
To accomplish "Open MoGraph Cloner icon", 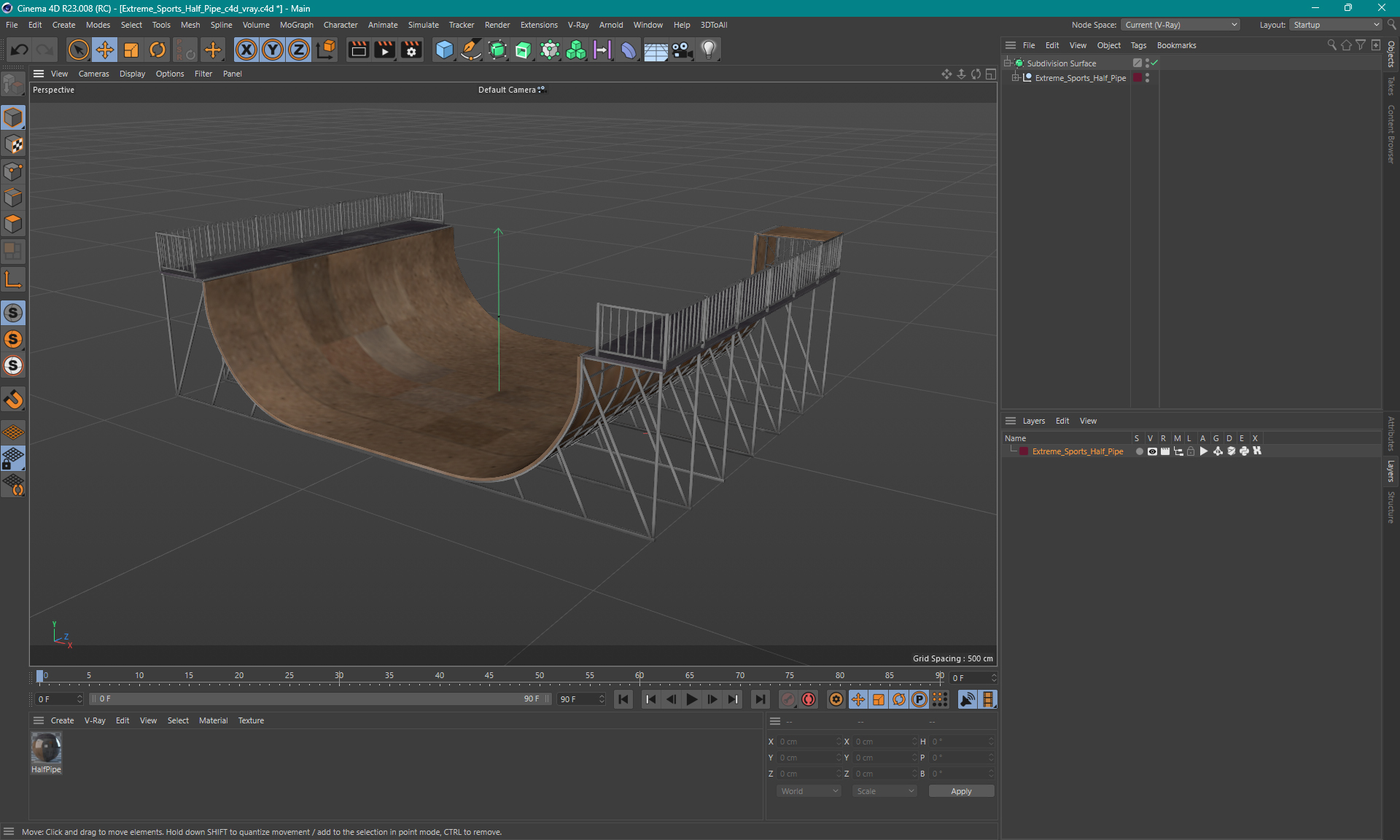I will coord(576,50).
